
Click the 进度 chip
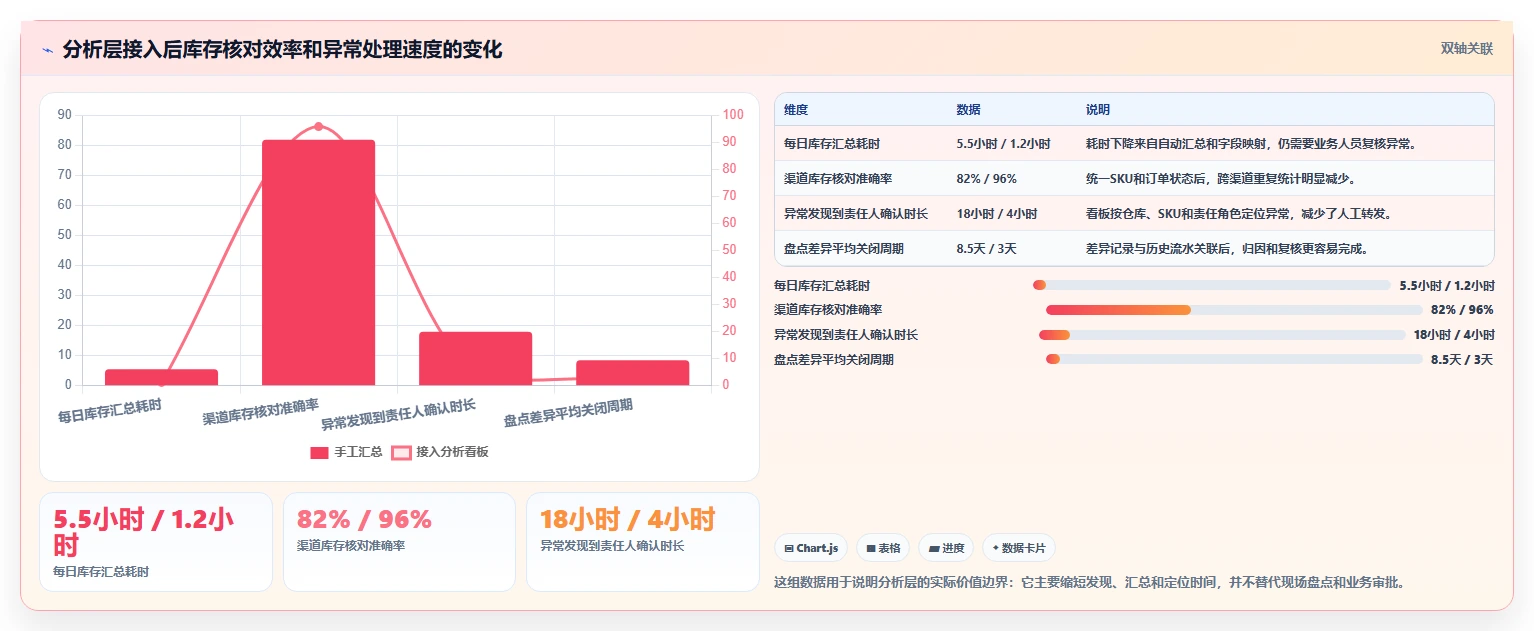pos(946,548)
